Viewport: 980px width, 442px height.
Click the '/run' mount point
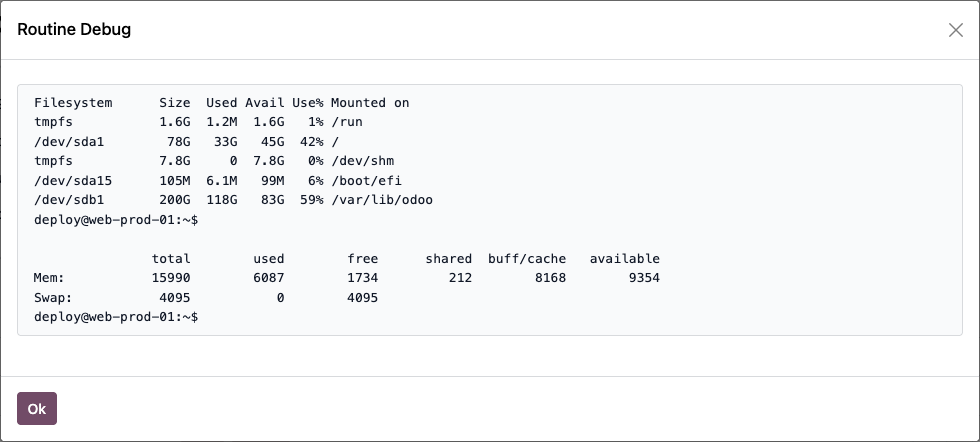tap(347, 122)
